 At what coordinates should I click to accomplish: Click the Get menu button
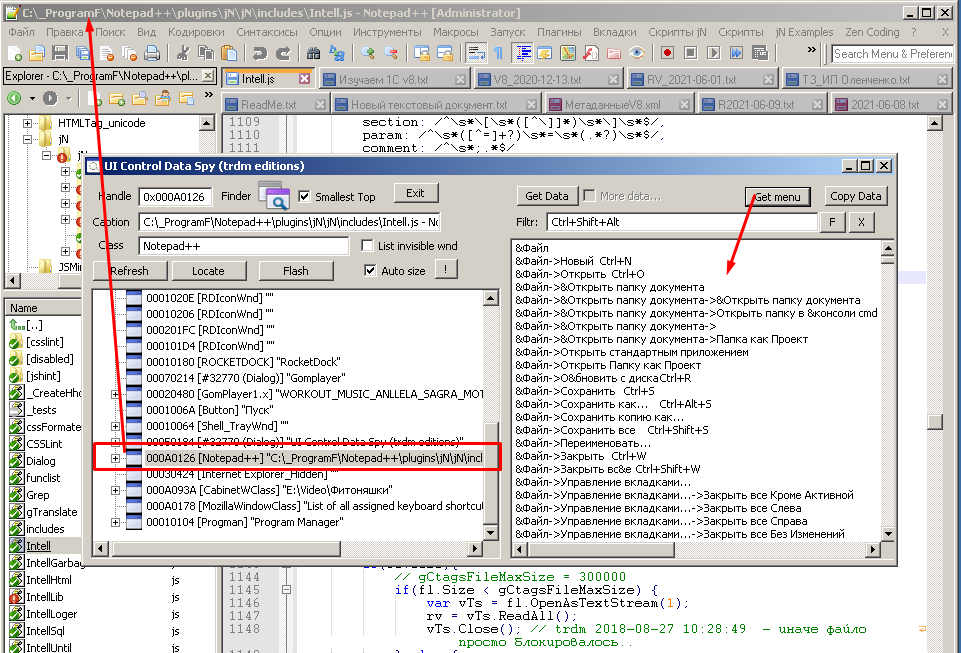[x=777, y=197]
